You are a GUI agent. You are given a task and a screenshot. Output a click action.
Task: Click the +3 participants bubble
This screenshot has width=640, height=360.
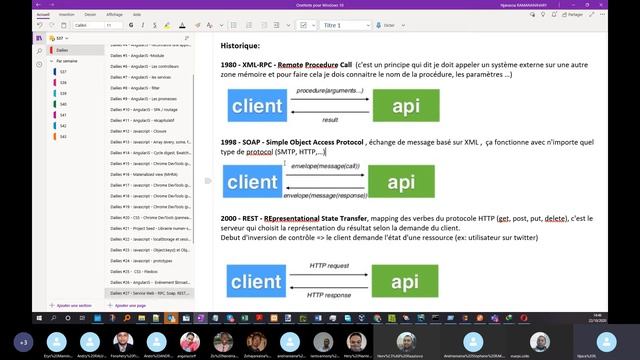[23, 342]
